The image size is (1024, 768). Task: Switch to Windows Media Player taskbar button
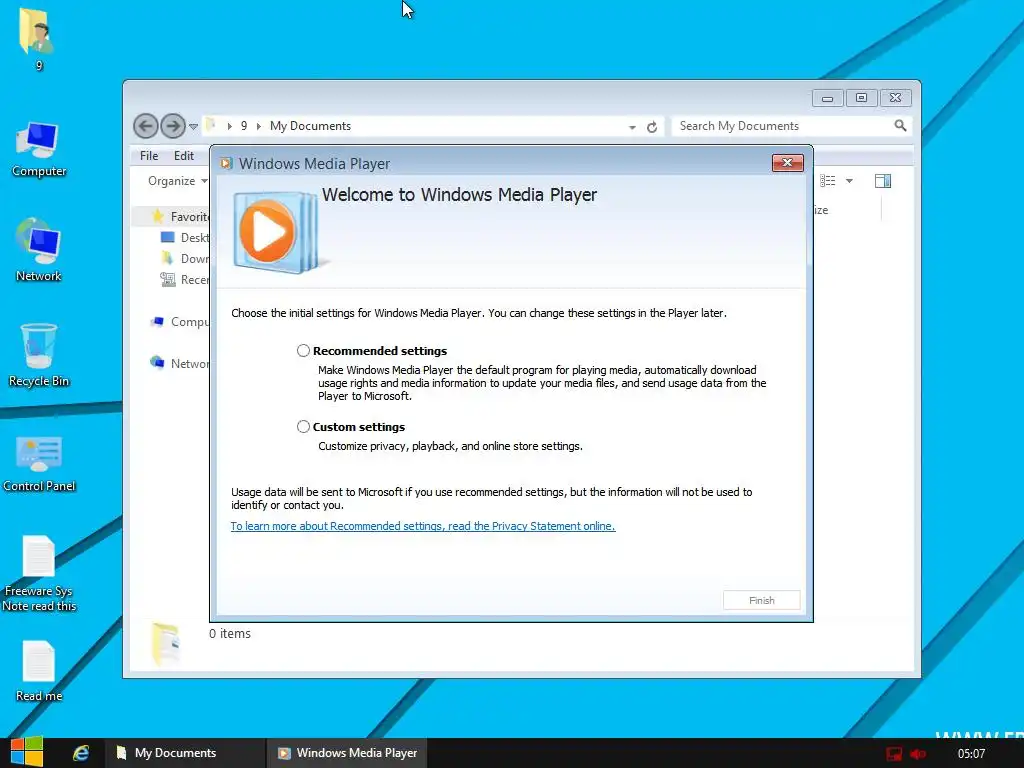tap(347, 753)
